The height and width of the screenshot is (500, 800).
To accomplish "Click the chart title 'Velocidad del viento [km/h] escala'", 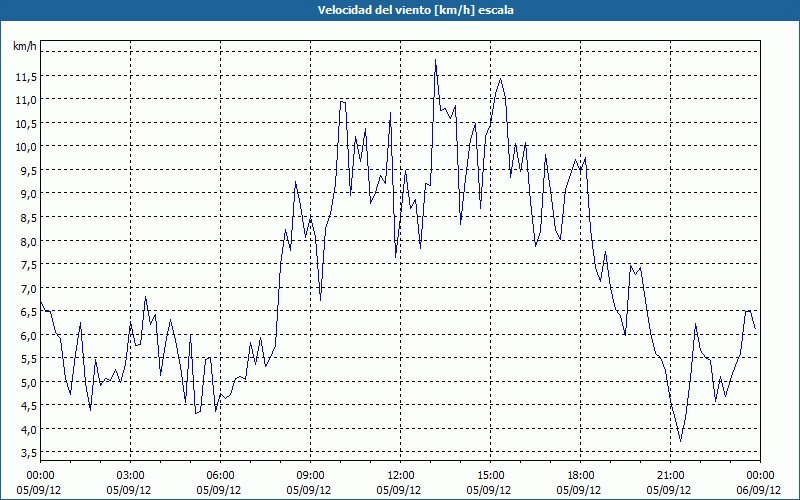I will click(415, 10).
